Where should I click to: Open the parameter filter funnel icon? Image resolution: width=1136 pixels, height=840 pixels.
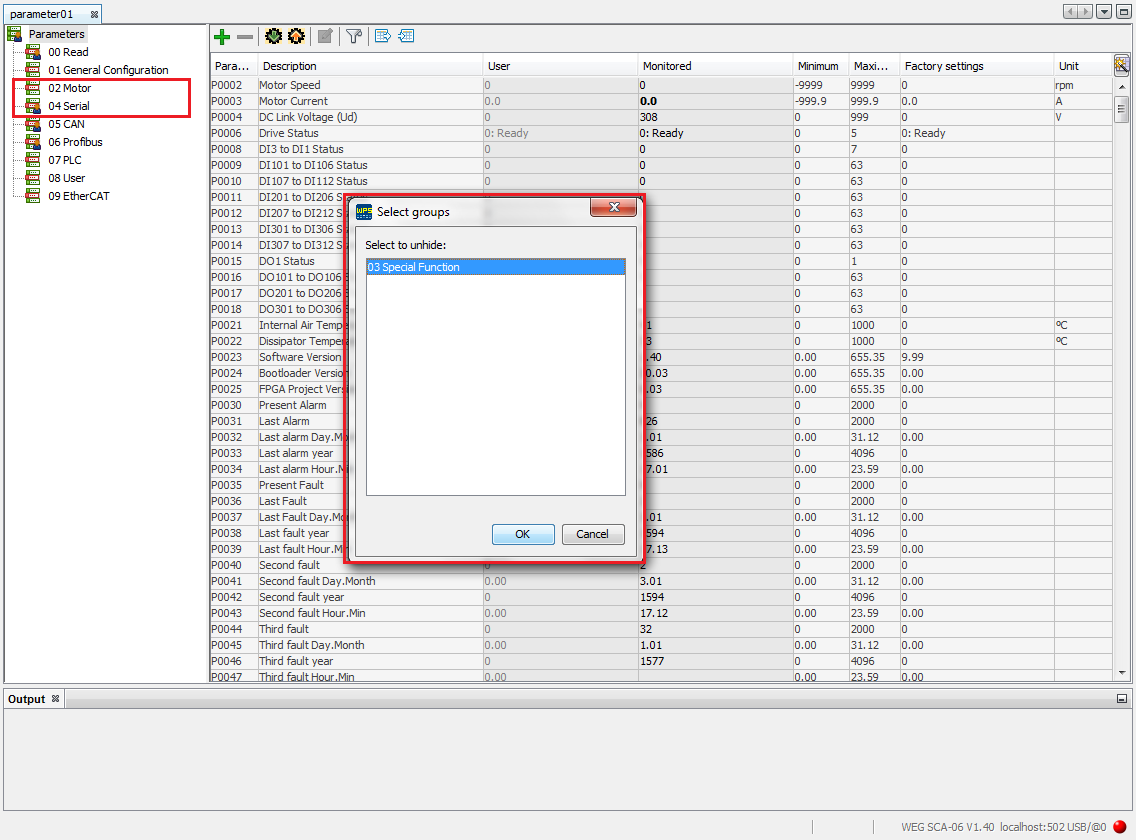click(354, 37)
